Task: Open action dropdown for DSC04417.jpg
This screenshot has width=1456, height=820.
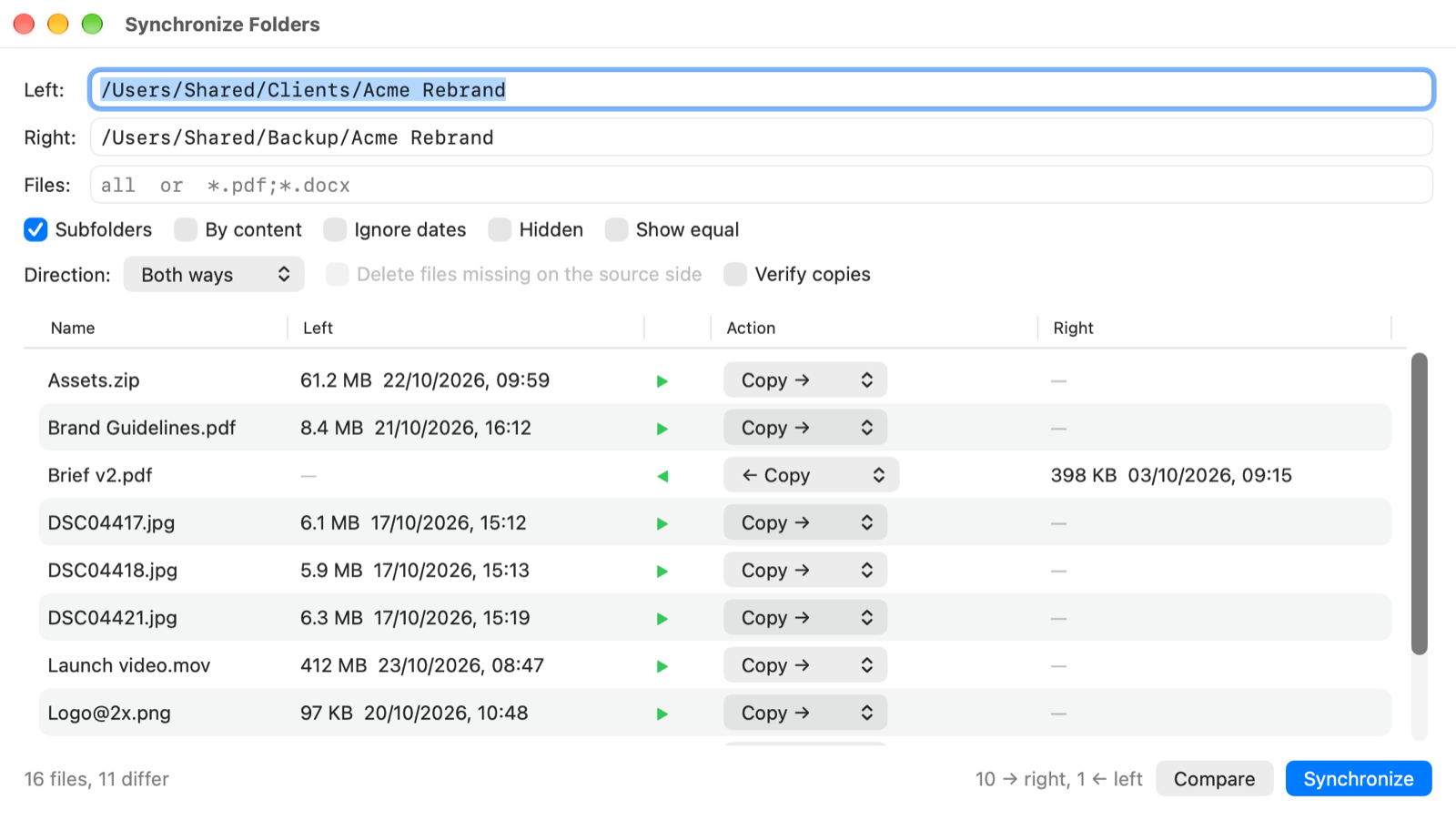Action: [805, 522]
